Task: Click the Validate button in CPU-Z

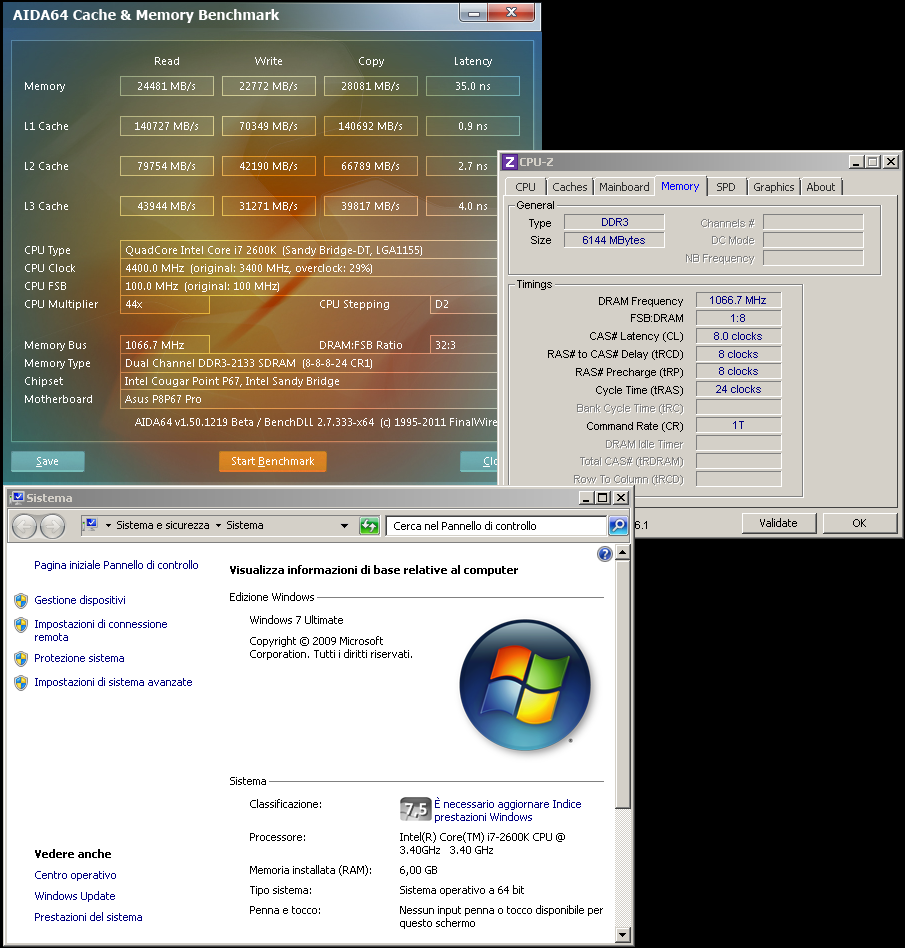Action: pyautogui.click(x=779, y=523)
